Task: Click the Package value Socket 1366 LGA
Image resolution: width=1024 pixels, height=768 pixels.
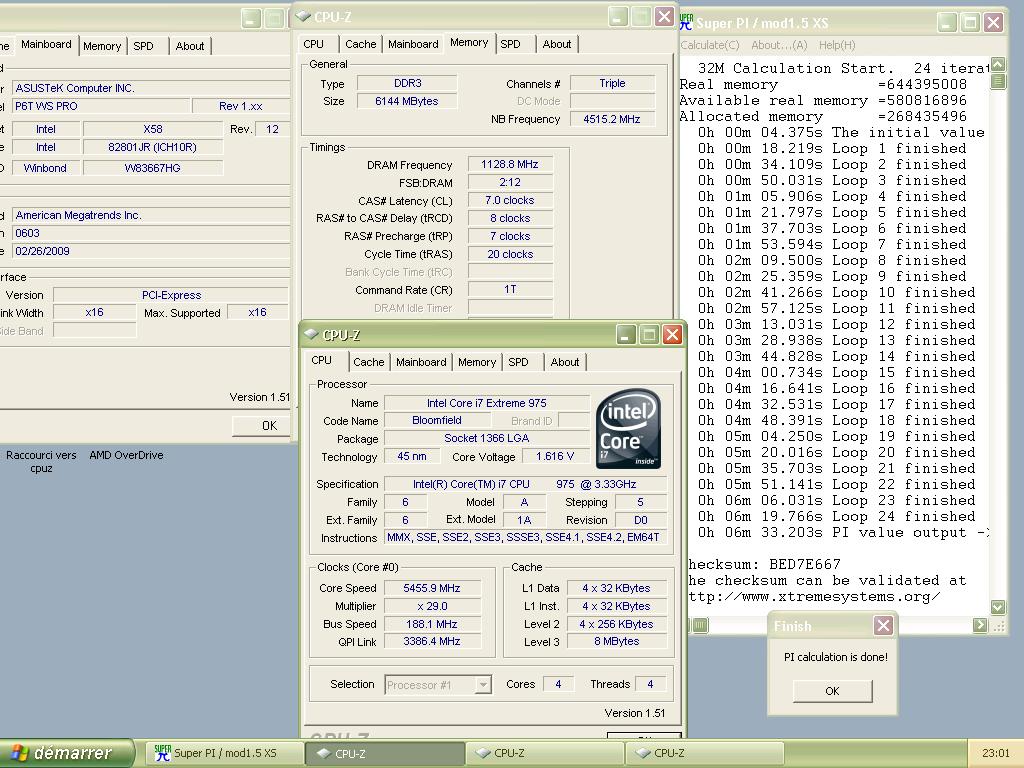Action: coord(487,438)
